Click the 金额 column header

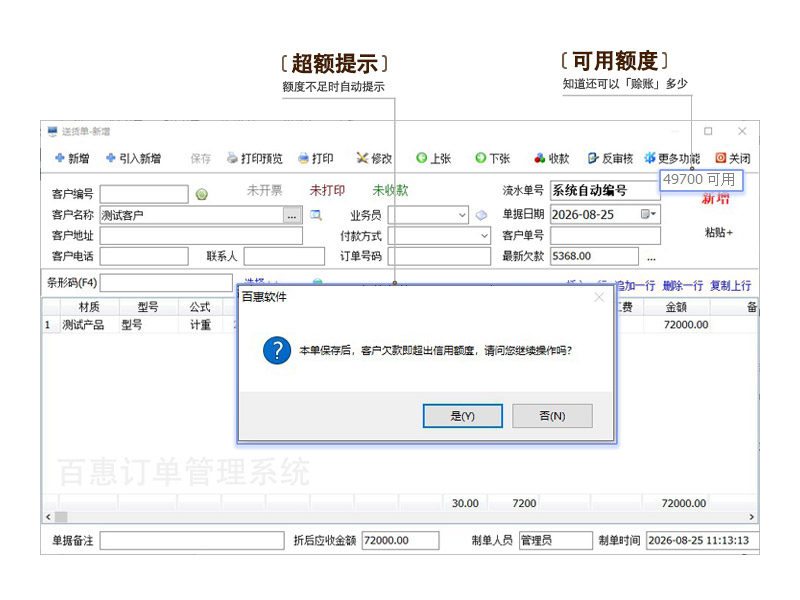(676, 307)
